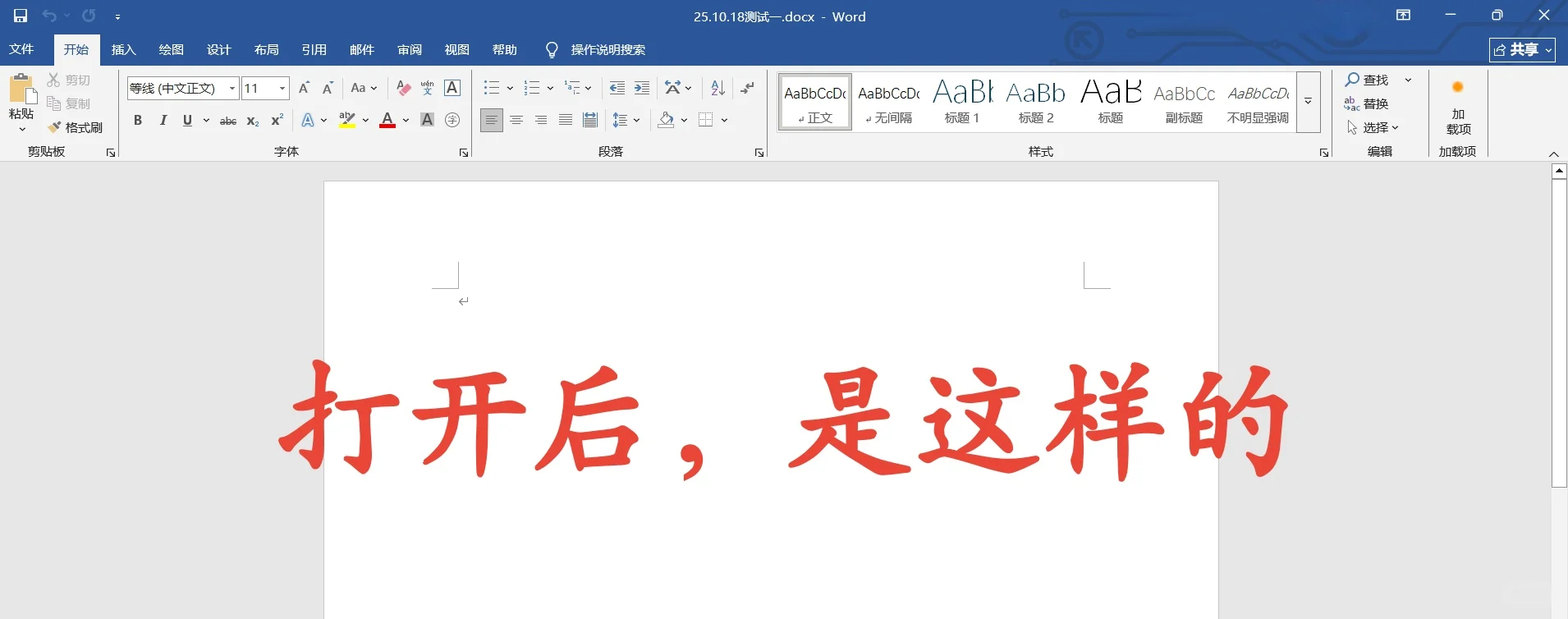Justify the paragraph text
The height and width of the screenshot is (619, 1568).
(566, 120)
